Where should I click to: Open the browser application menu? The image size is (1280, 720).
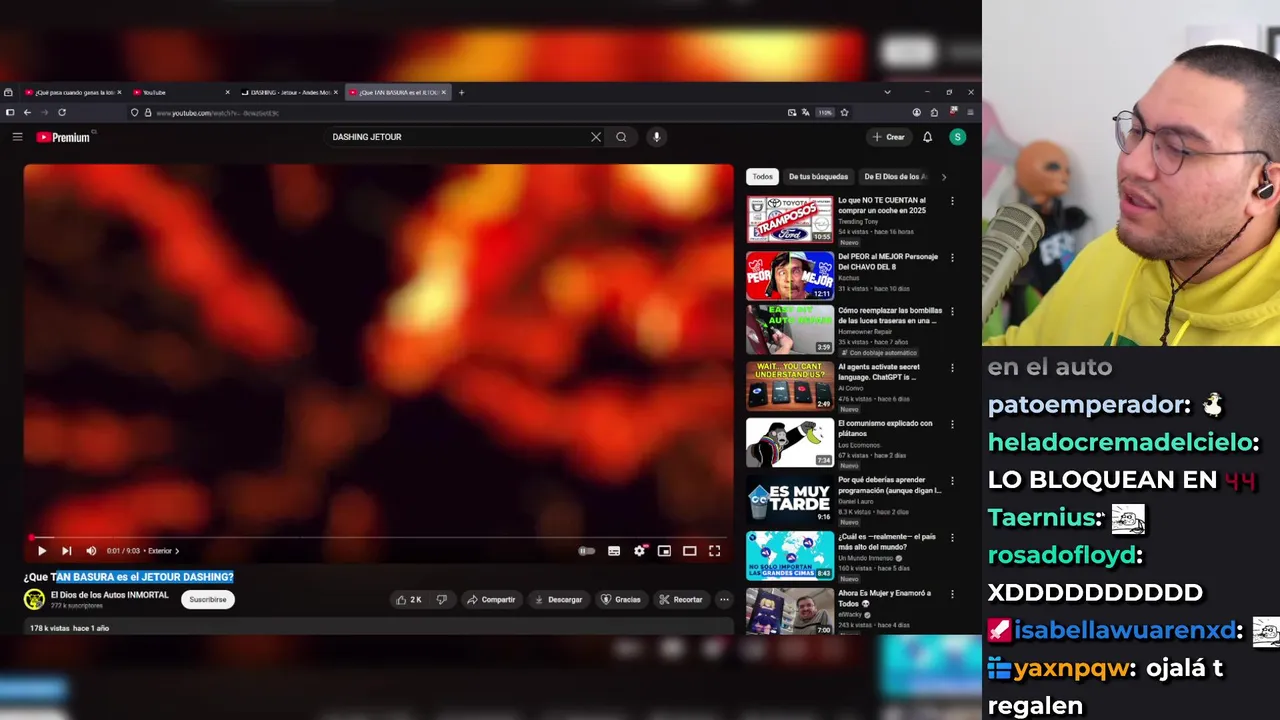tap(970, 113)
